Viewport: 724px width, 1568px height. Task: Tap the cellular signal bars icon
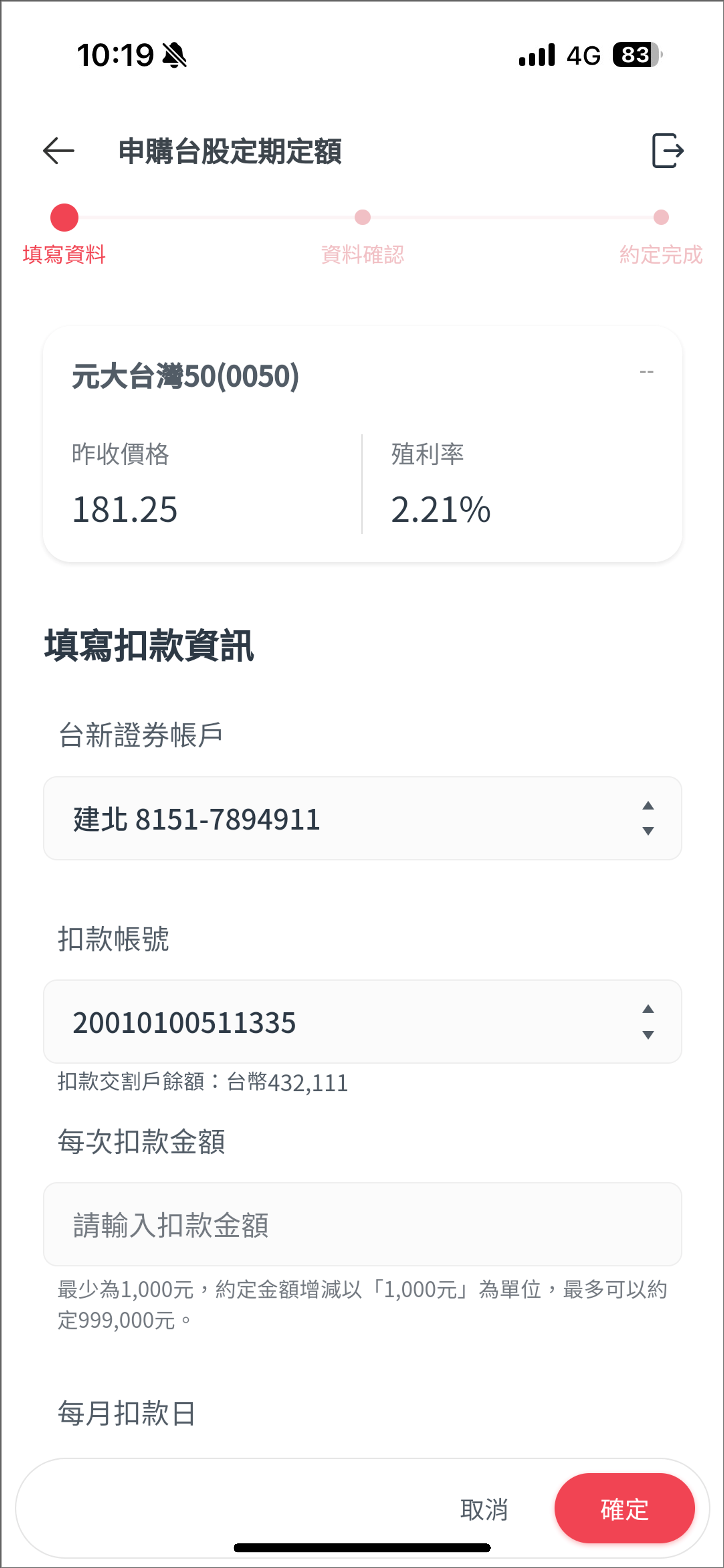pyautogui.click(x=537, y=55)
